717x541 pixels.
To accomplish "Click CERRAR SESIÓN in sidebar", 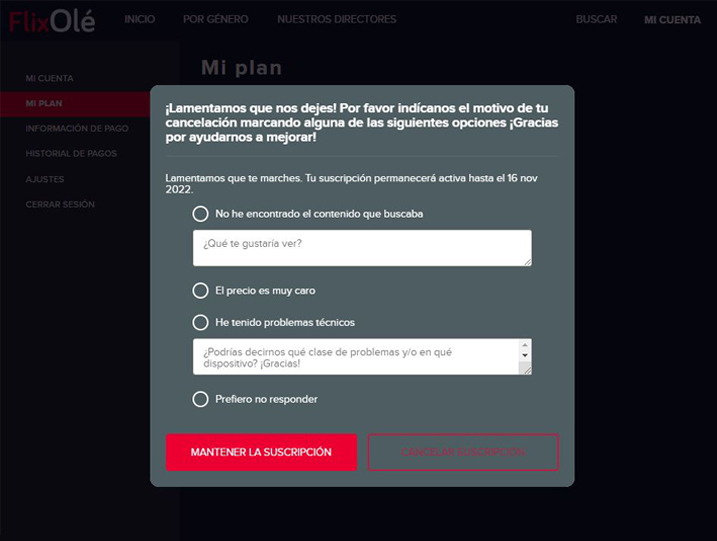I will click(60, 204).
